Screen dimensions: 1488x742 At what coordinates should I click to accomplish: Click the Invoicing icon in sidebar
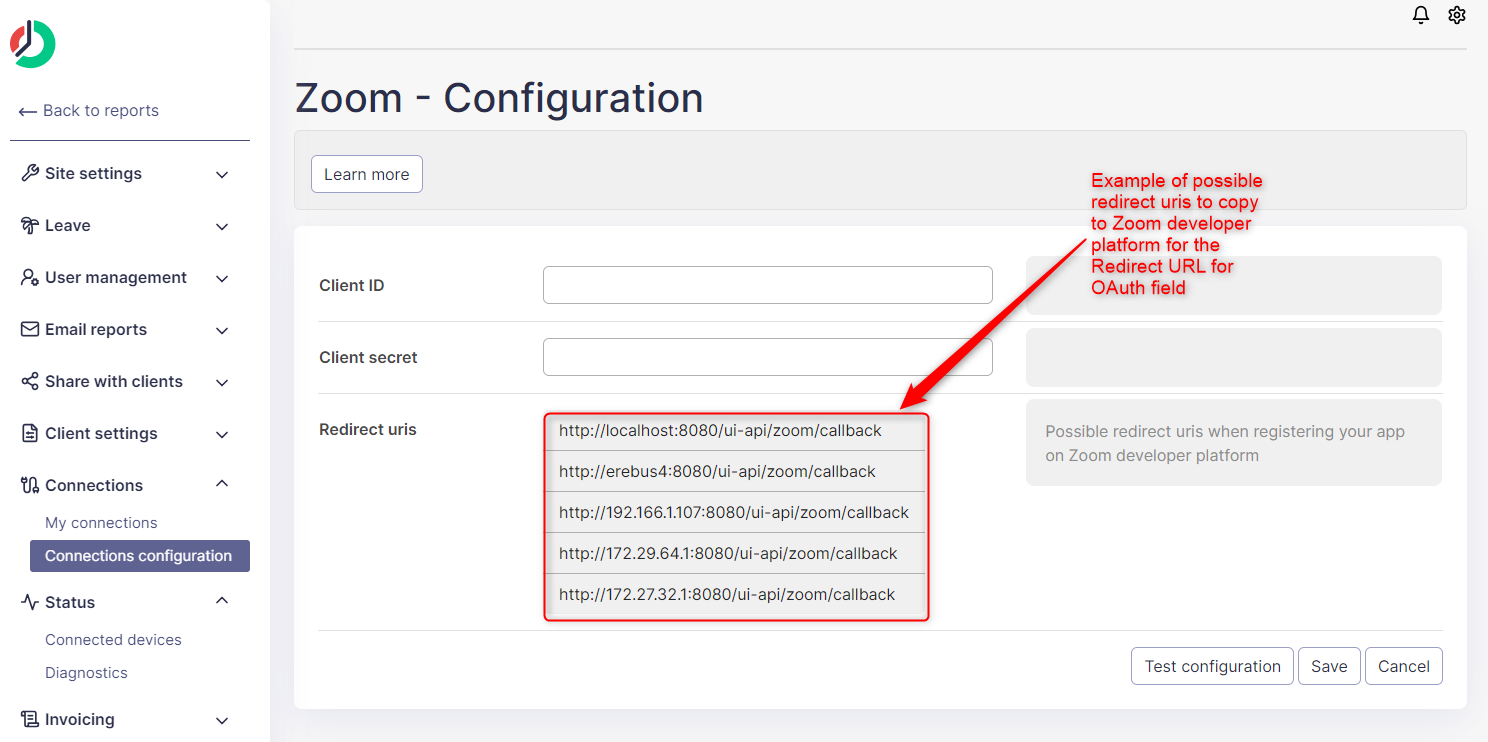pyautogui.click(x=30, y=719)
